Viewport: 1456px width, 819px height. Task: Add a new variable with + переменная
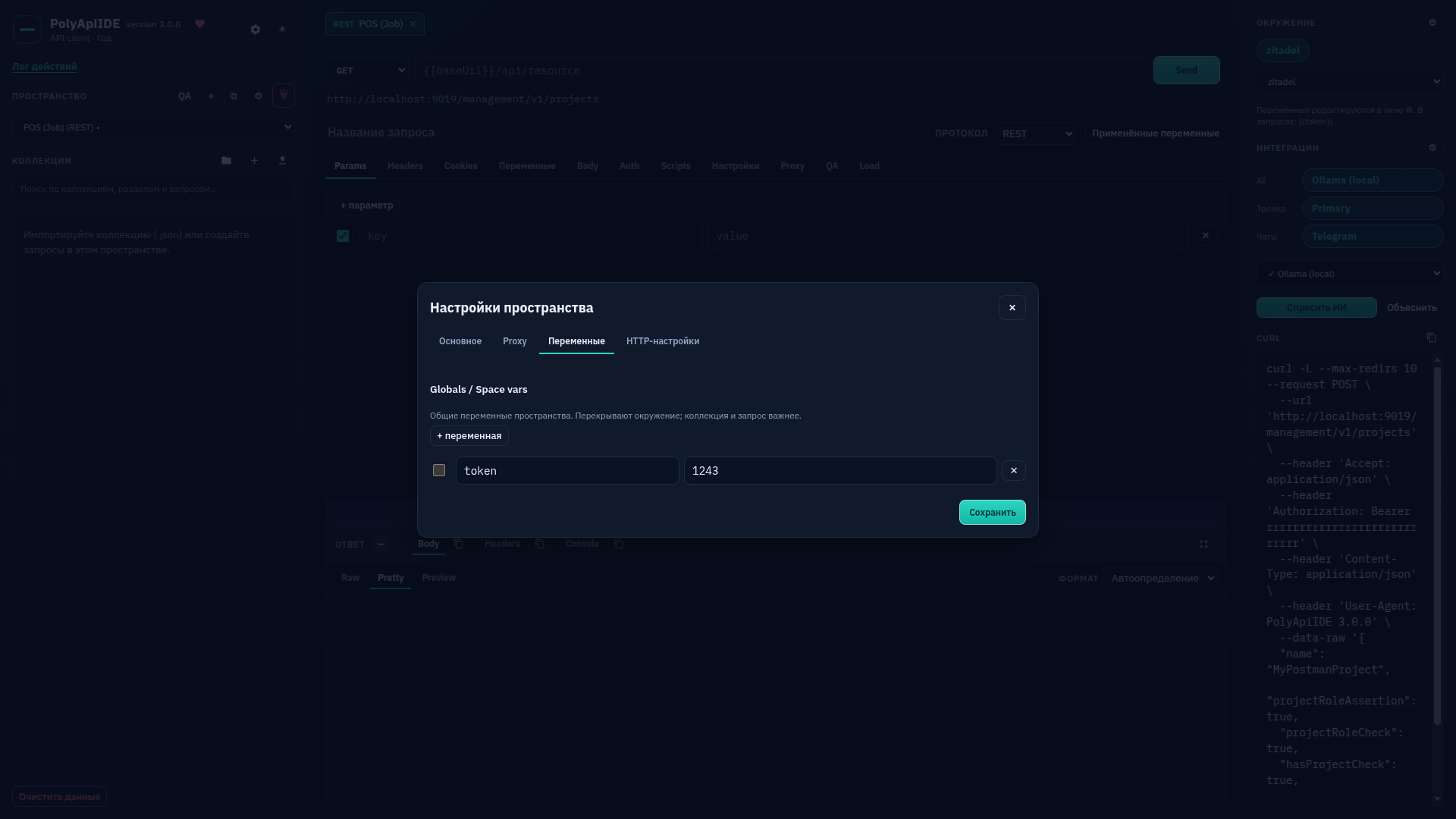pos(469,436)
